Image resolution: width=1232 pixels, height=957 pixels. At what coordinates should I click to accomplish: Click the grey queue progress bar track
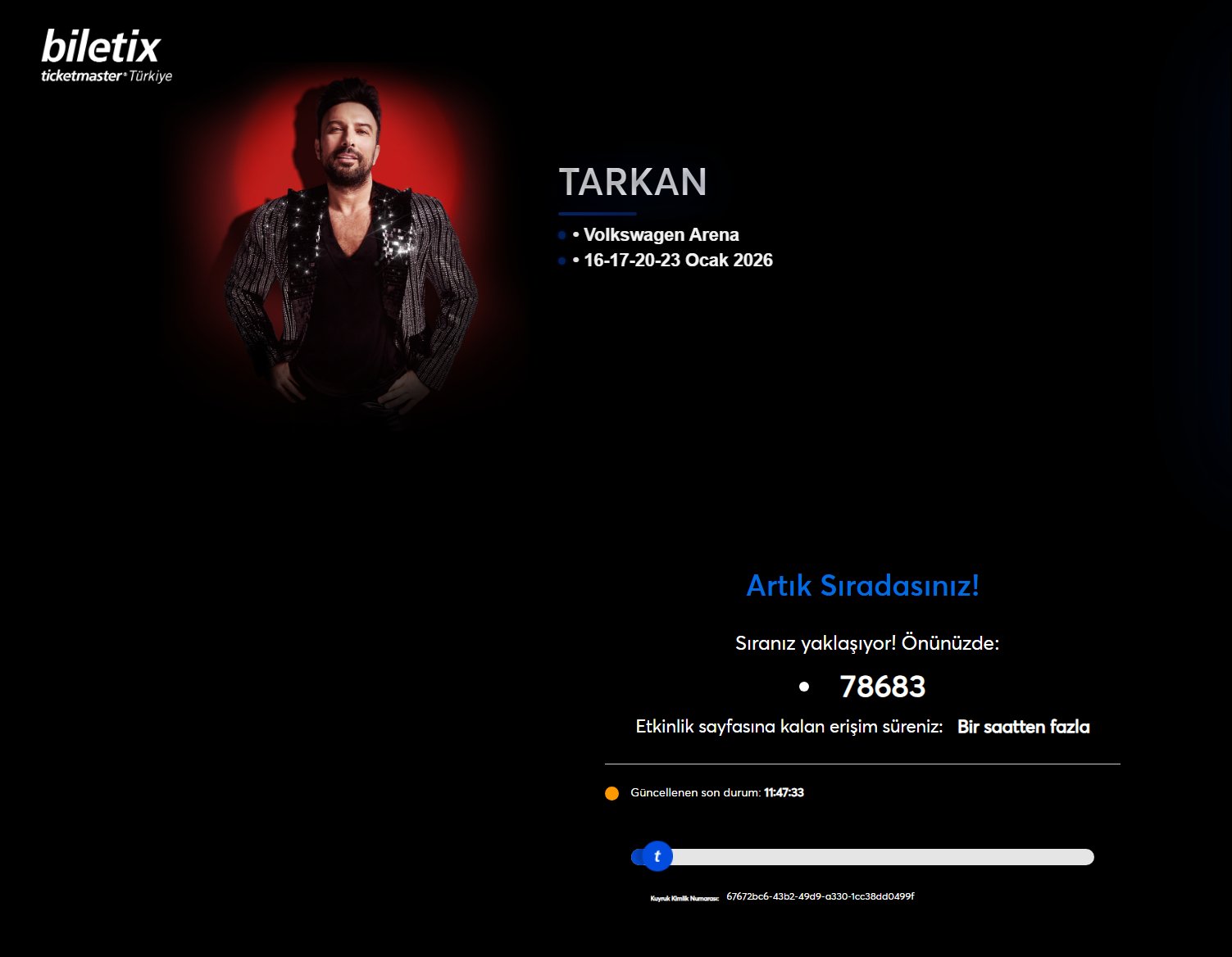click(862, 857)
